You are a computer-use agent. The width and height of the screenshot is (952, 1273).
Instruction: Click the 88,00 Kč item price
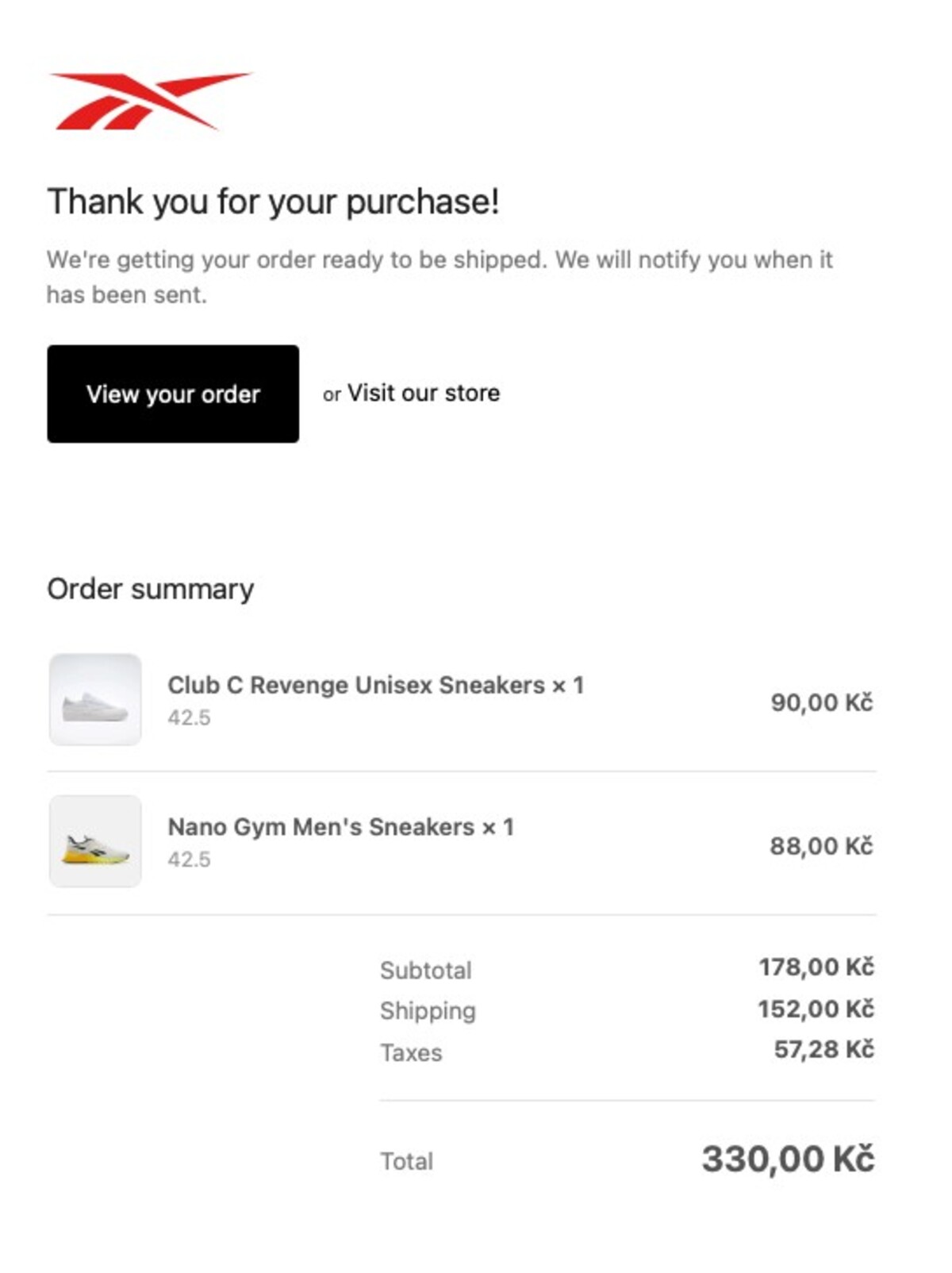[821, 846]
